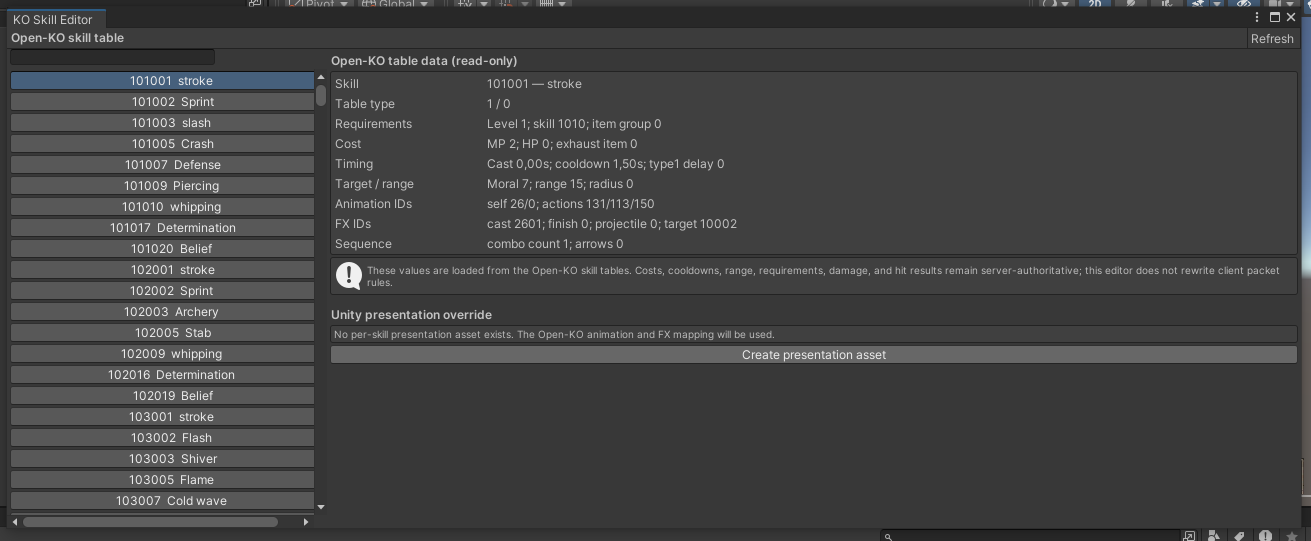
Task: Click the horizontal scrollbar thumb under list
Action: tap(150, 522)
